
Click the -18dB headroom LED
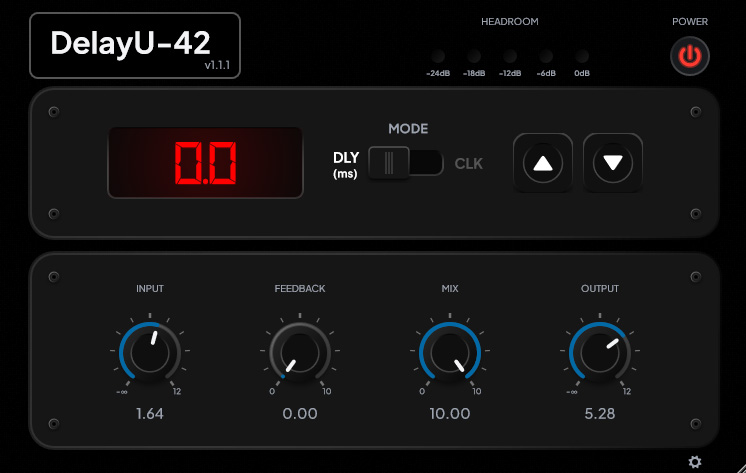474,56
